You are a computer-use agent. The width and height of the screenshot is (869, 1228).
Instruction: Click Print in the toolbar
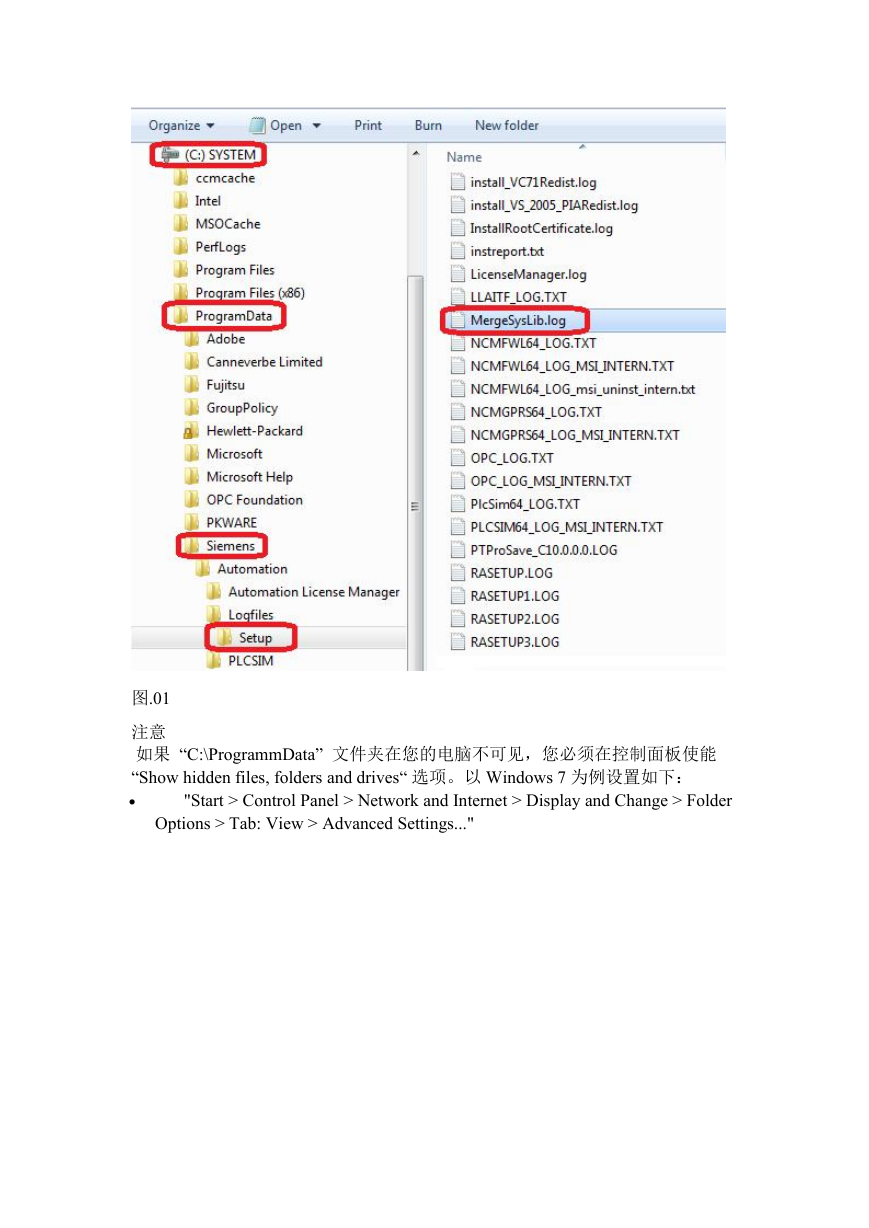tap(368, 125)
